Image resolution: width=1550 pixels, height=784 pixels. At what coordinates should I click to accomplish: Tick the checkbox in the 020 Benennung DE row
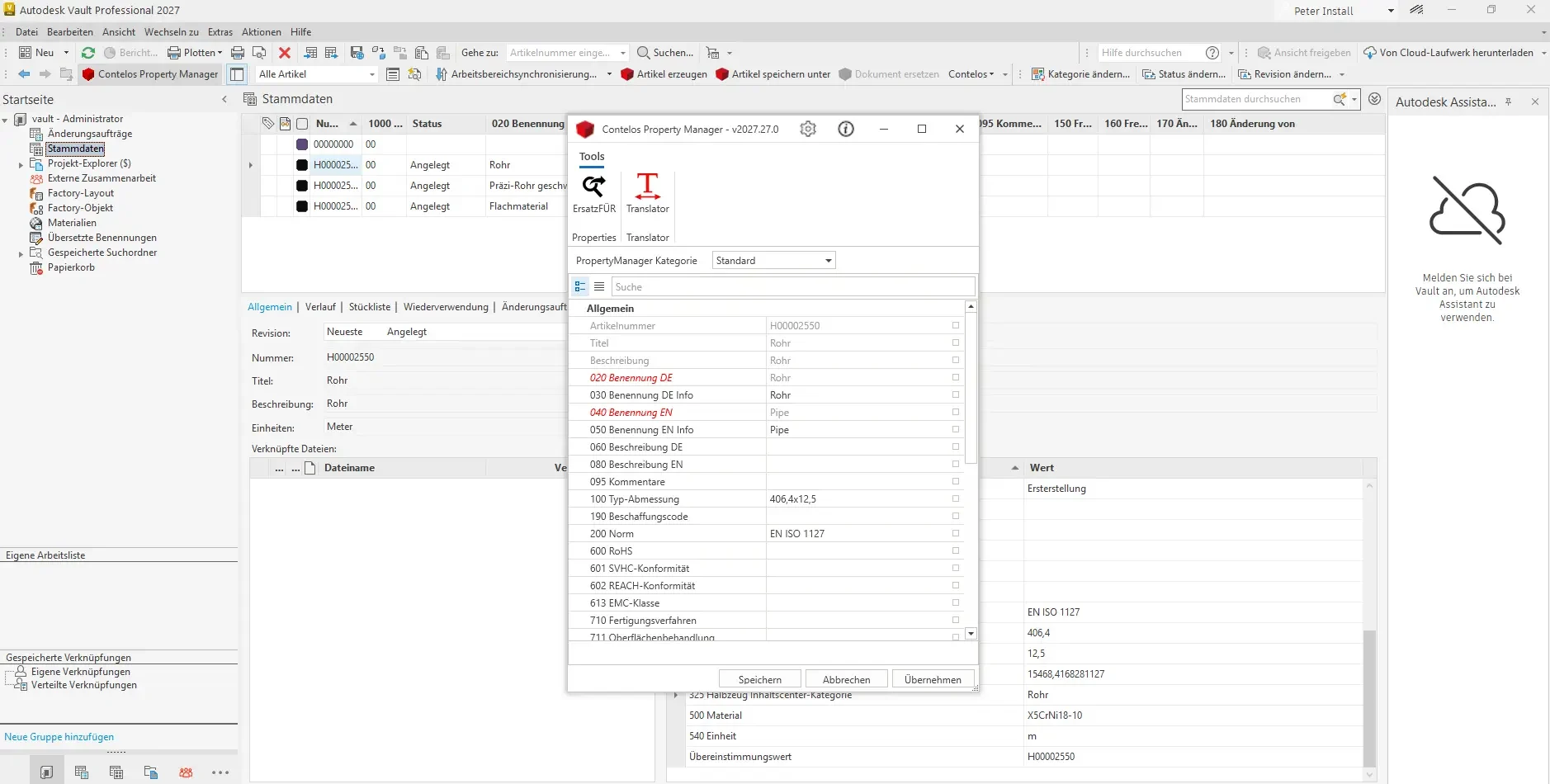tap(956, 377)
